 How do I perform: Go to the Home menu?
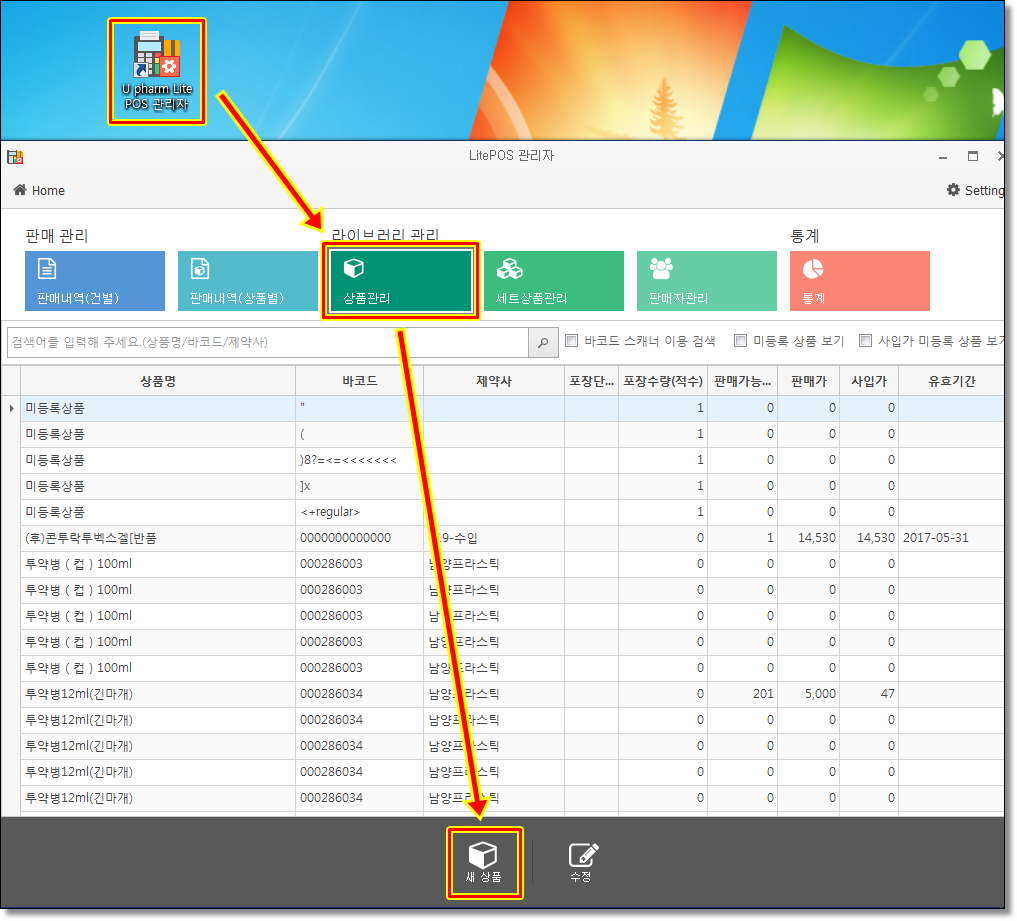point(39,190)
